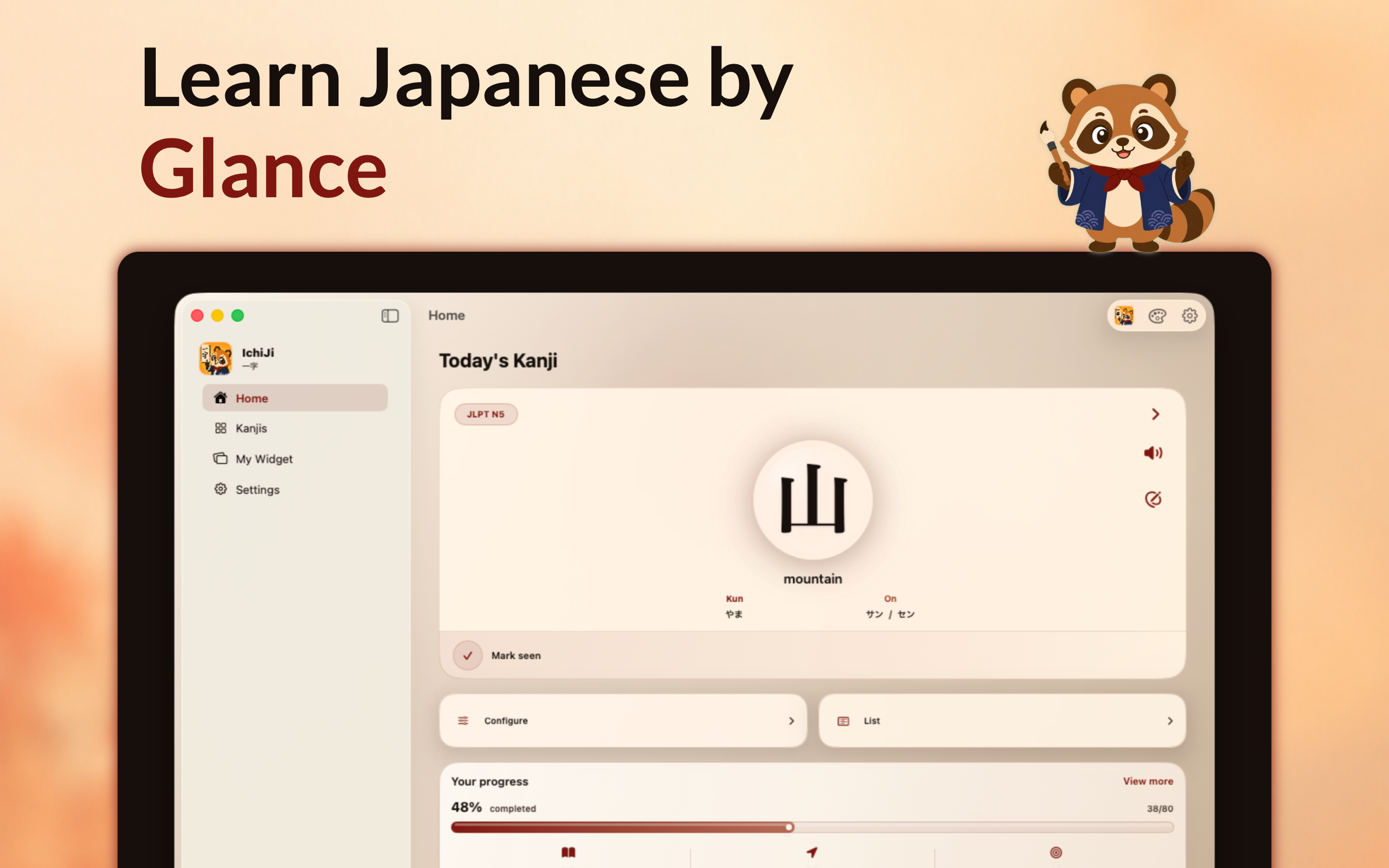Screen dimensions: 1389x868
Task: Click the book icon under progress
Action: click(568, 853)
